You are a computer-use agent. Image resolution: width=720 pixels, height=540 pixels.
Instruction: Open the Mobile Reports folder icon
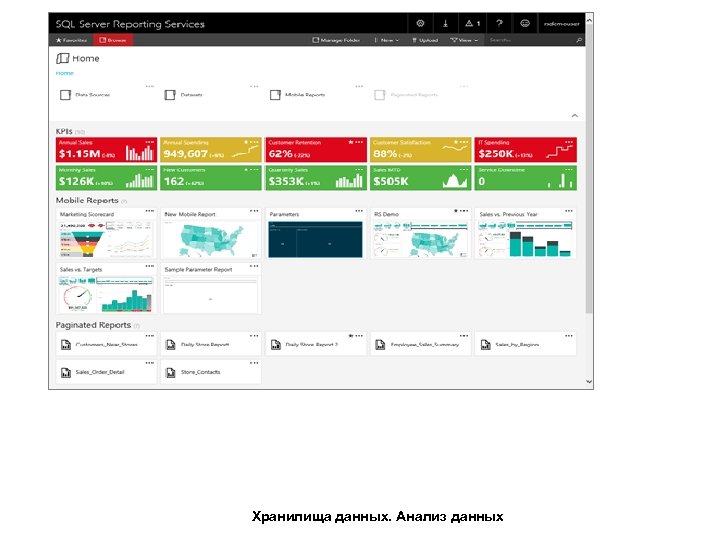tap(275, 95)
